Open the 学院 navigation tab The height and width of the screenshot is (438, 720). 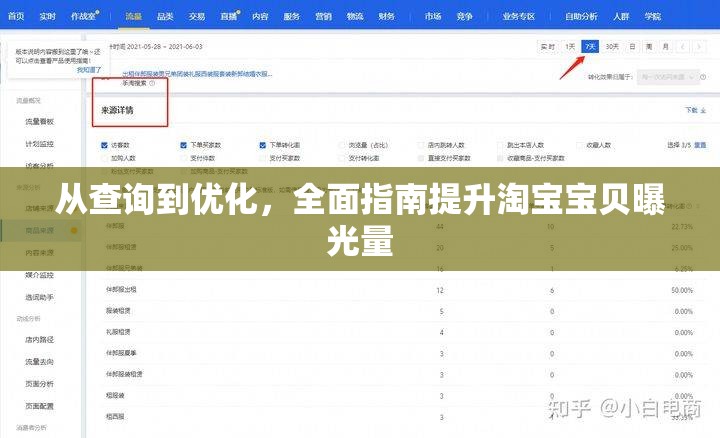click(652, 16)
